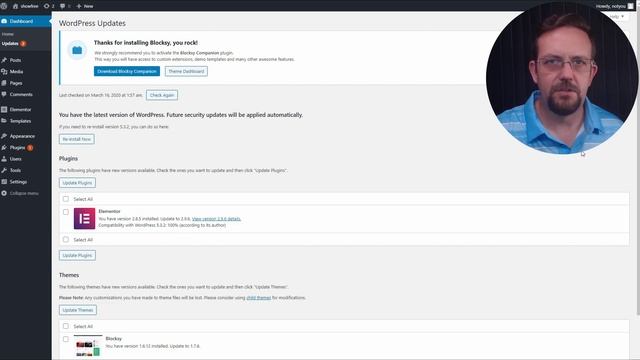Click the Appearance menu label
This screenshot has width=640, height=360.
pos(22,136)
